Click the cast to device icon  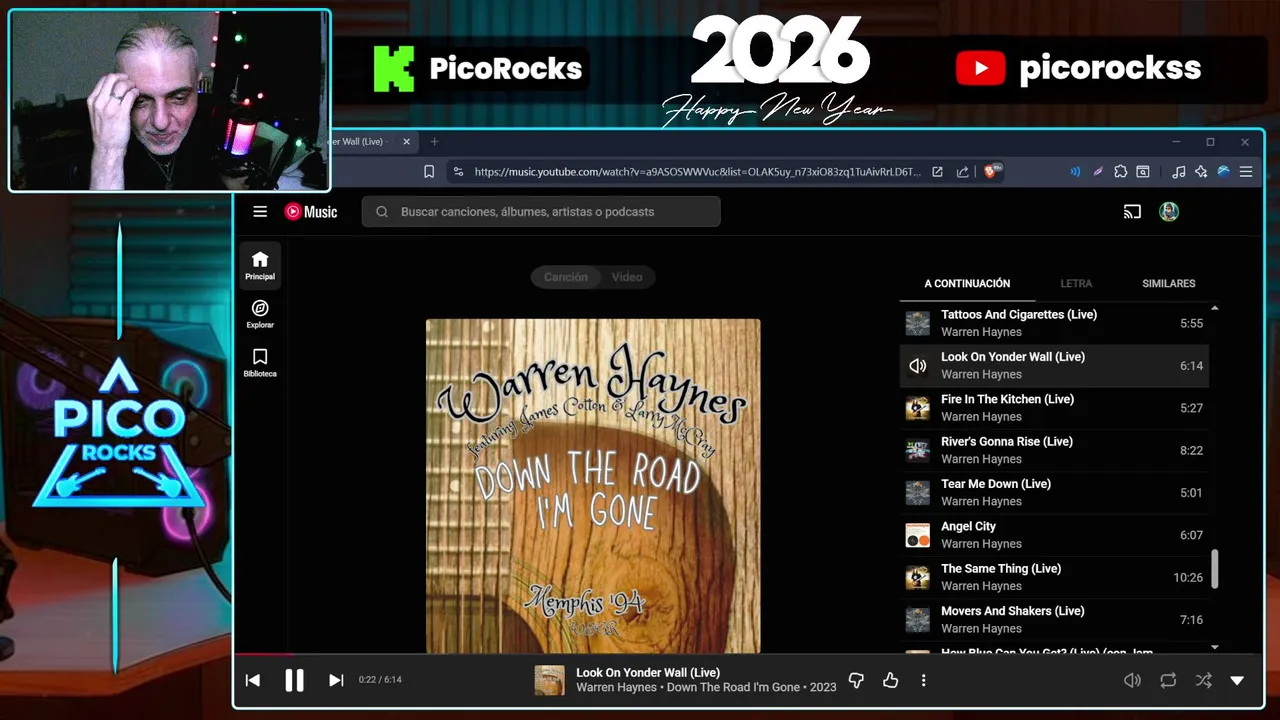[x=1132, y=211]
